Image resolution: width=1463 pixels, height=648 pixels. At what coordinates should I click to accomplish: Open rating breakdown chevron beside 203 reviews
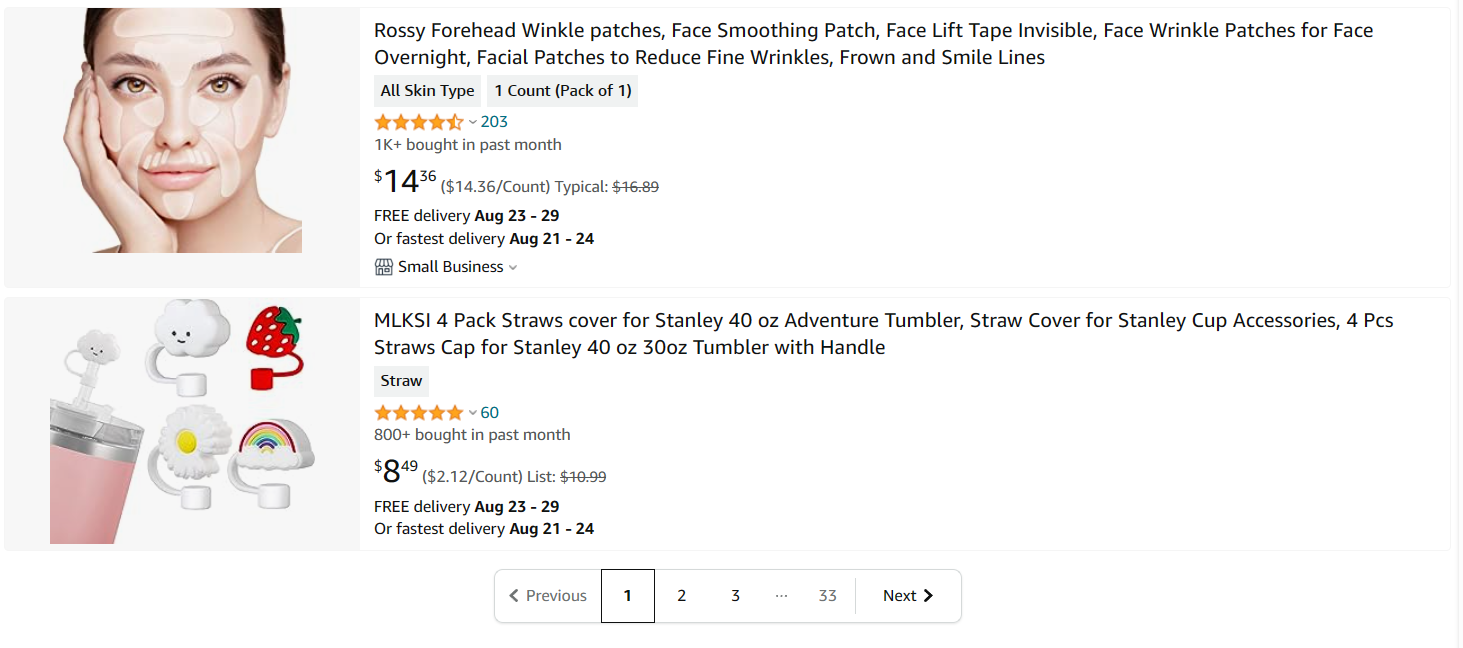(473, 123)
